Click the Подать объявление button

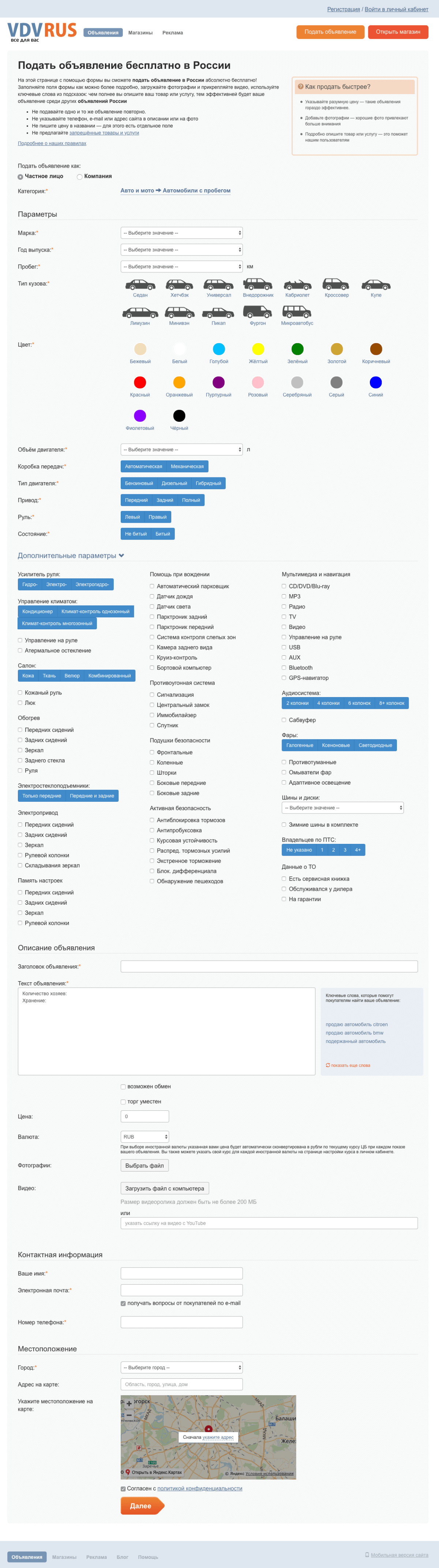330,32
